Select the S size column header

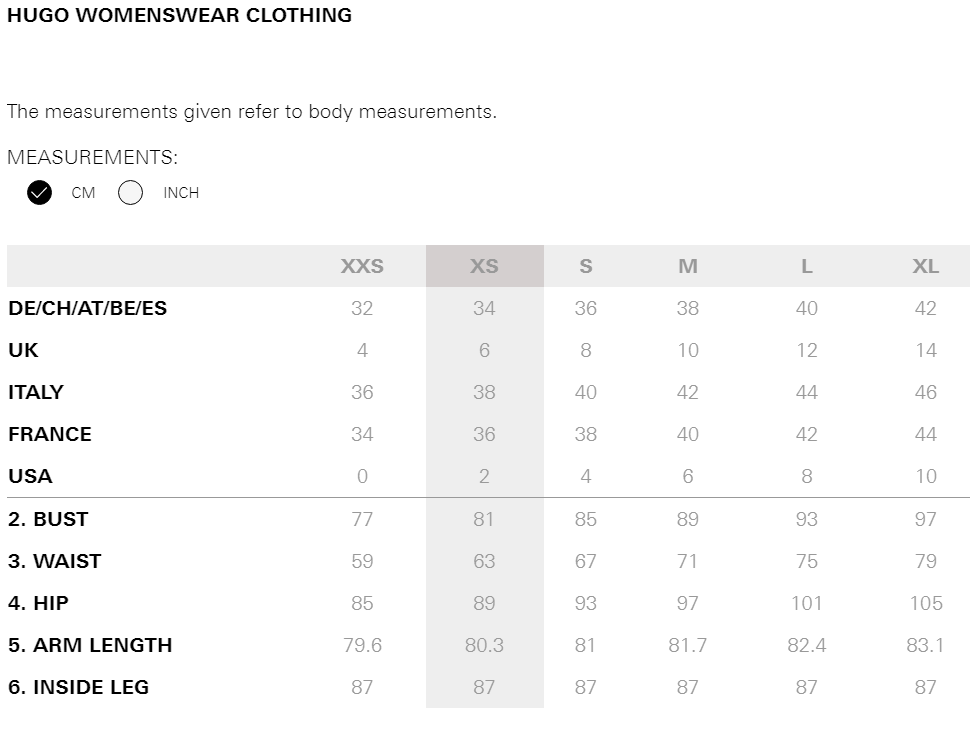pos(586,266)
